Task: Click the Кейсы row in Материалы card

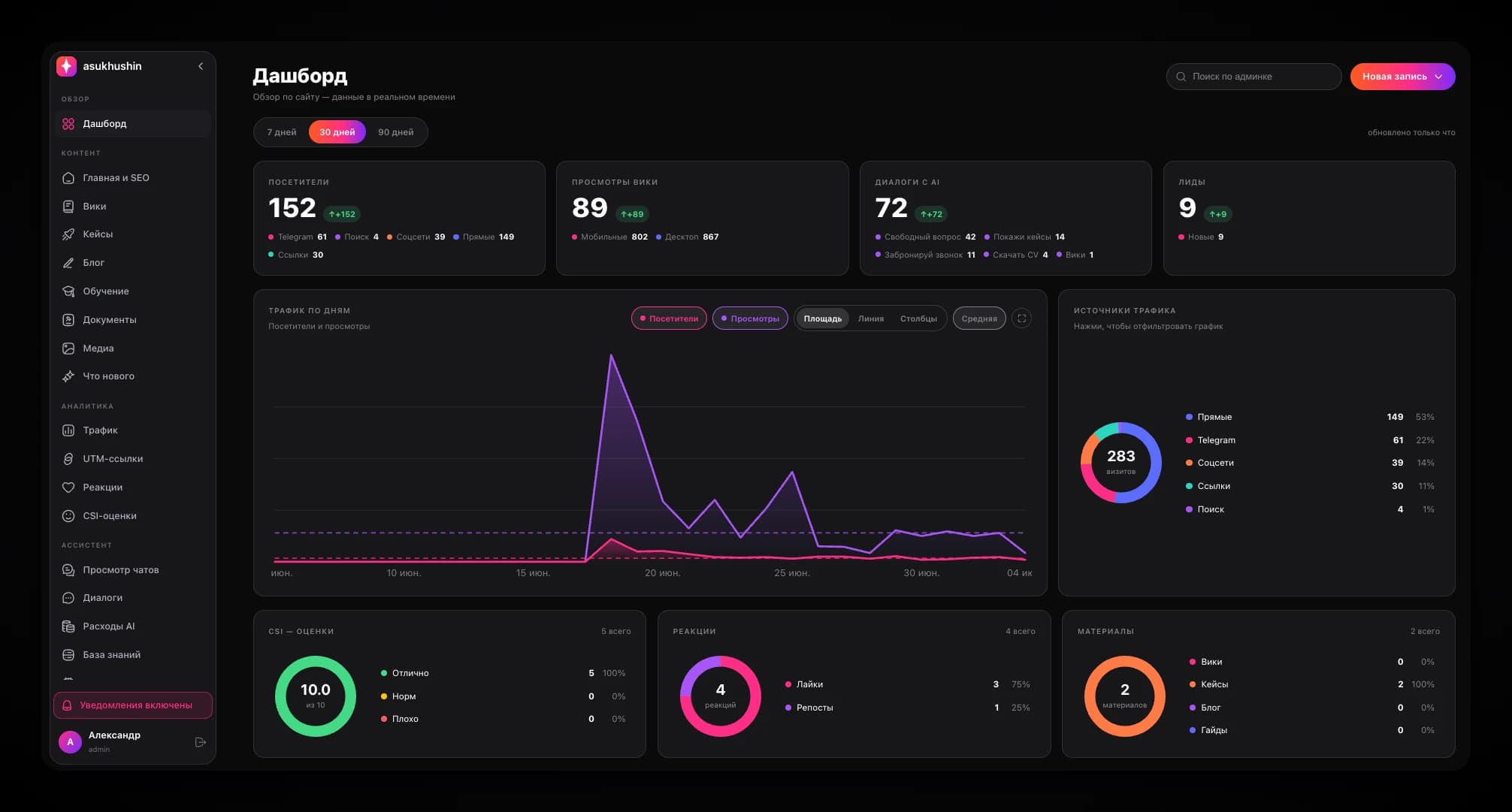Action: (x=1311, y=684)
